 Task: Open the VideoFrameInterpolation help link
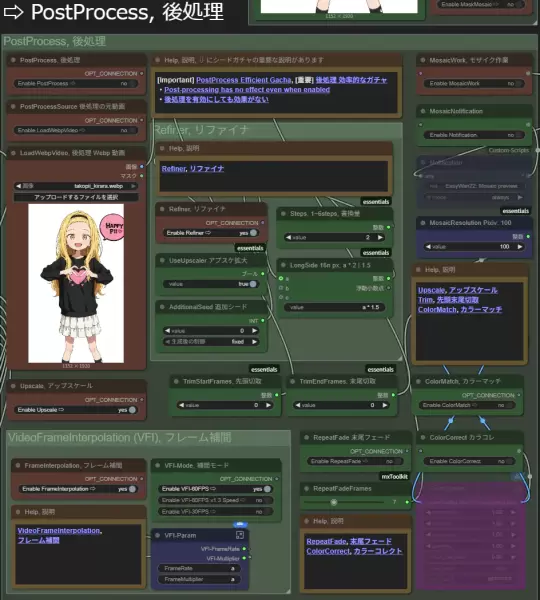[59, 531]
